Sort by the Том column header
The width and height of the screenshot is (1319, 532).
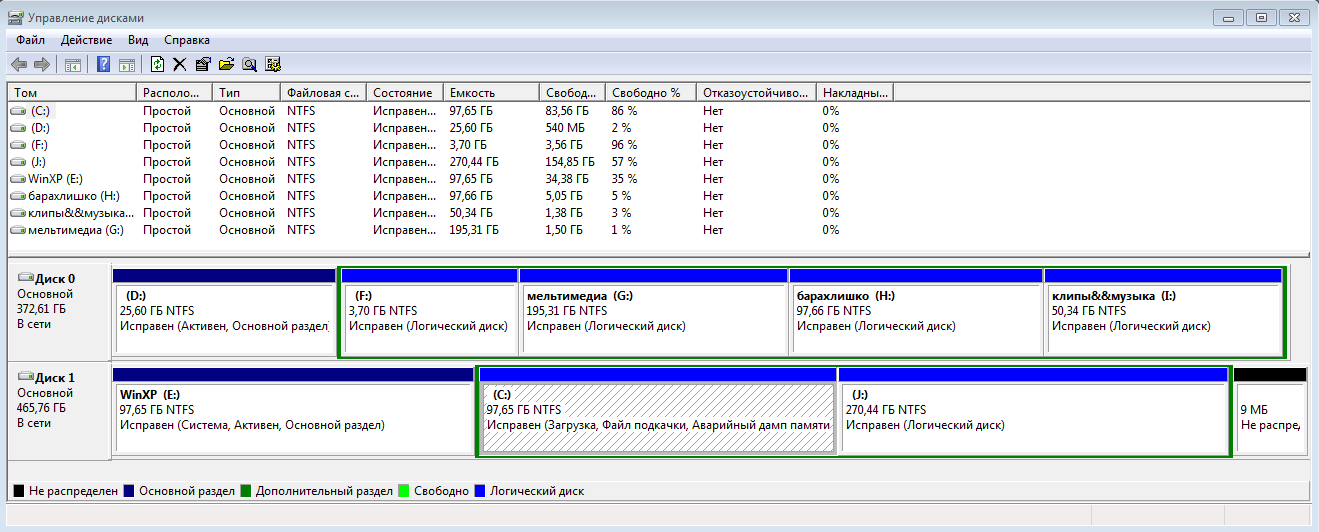(x=72, y=92)
